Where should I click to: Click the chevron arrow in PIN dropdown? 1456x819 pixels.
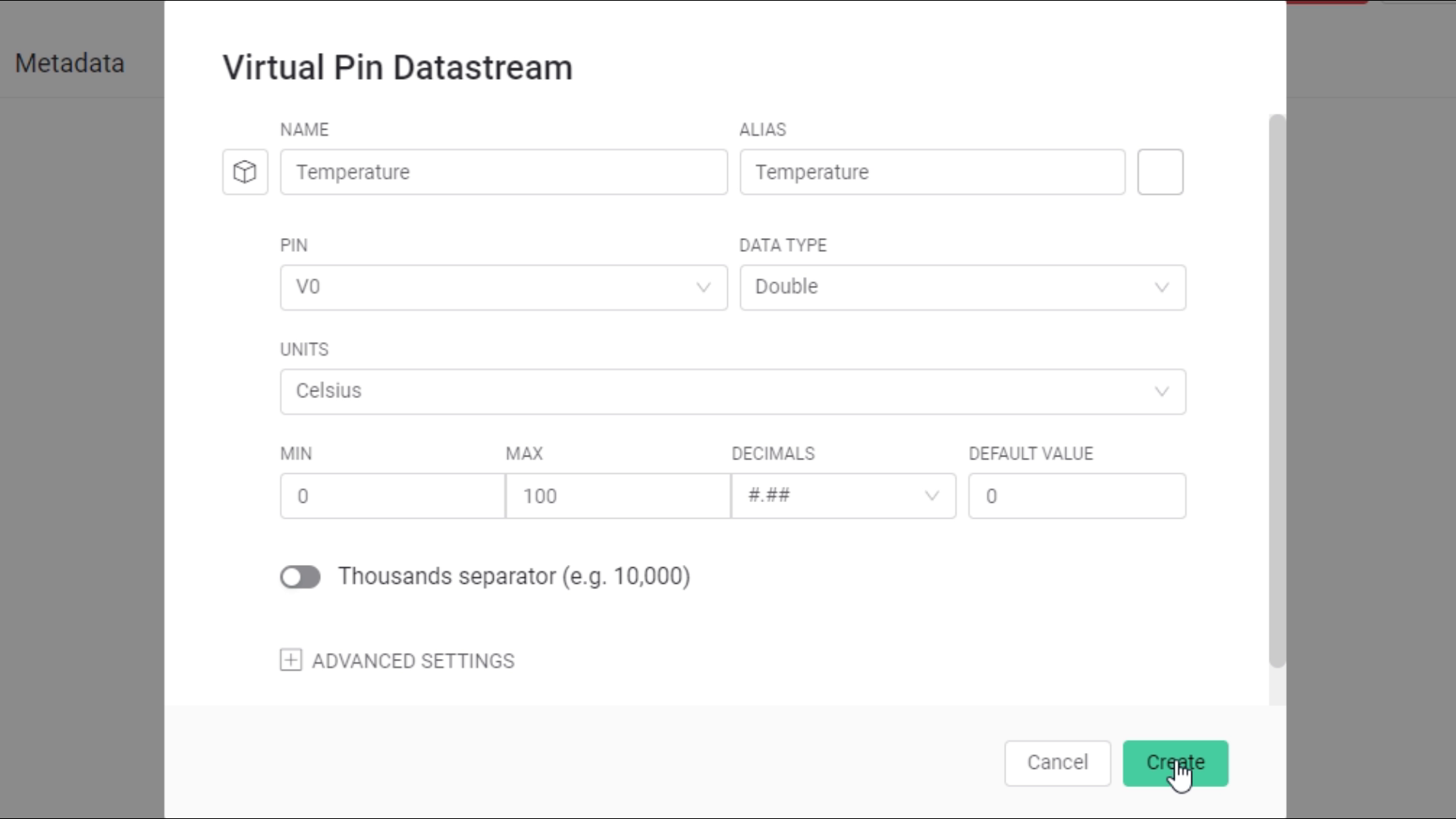click(x=703, y=287)
